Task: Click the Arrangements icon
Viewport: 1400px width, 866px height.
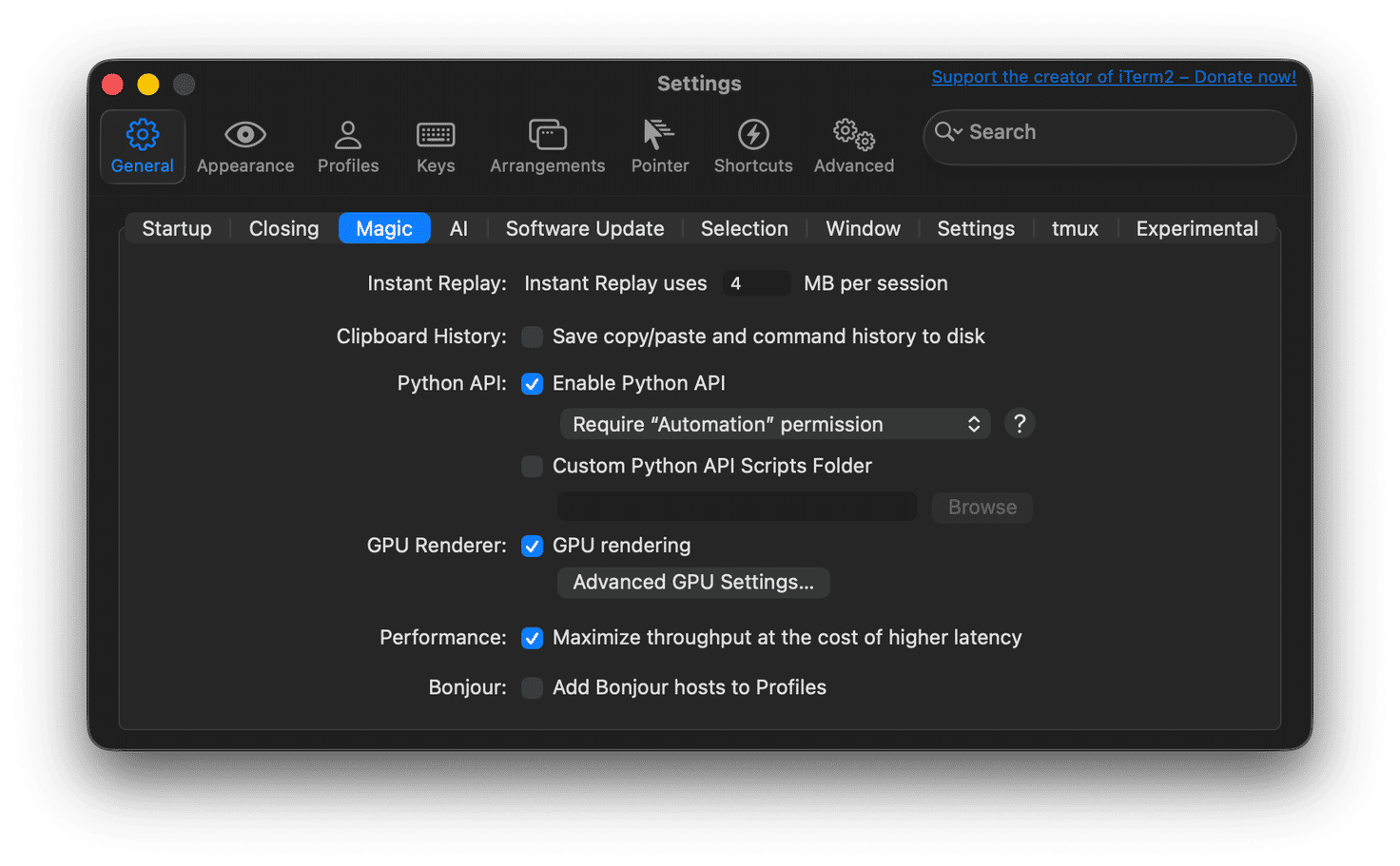Action: click(x=547, y=145)
